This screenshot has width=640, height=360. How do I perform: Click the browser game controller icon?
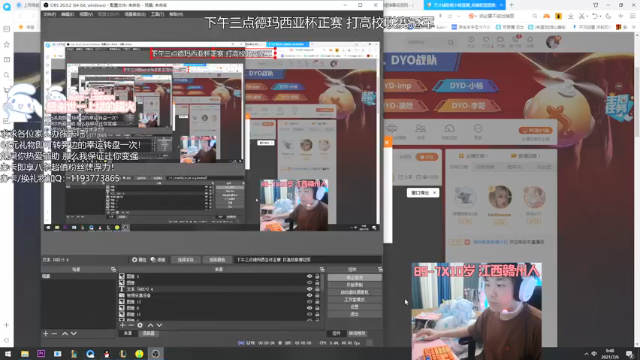[x=546, y=16]
